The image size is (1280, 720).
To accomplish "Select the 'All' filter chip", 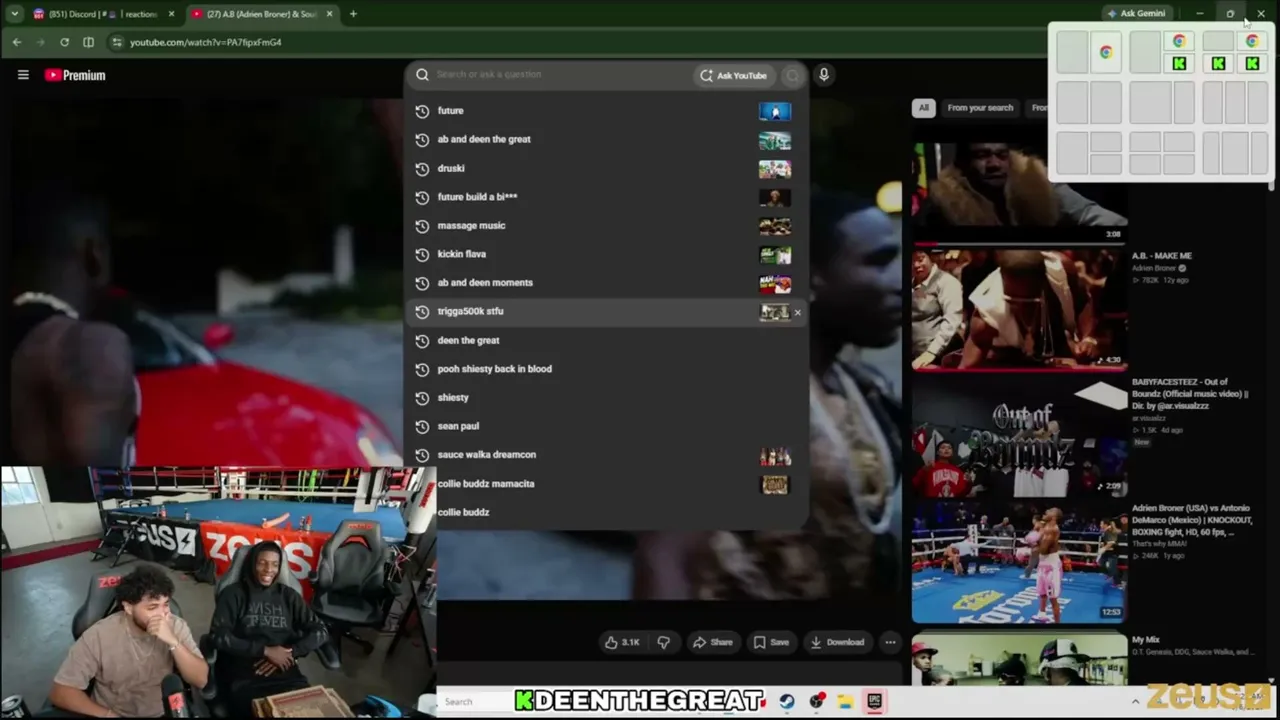I will tap(923, 108).
